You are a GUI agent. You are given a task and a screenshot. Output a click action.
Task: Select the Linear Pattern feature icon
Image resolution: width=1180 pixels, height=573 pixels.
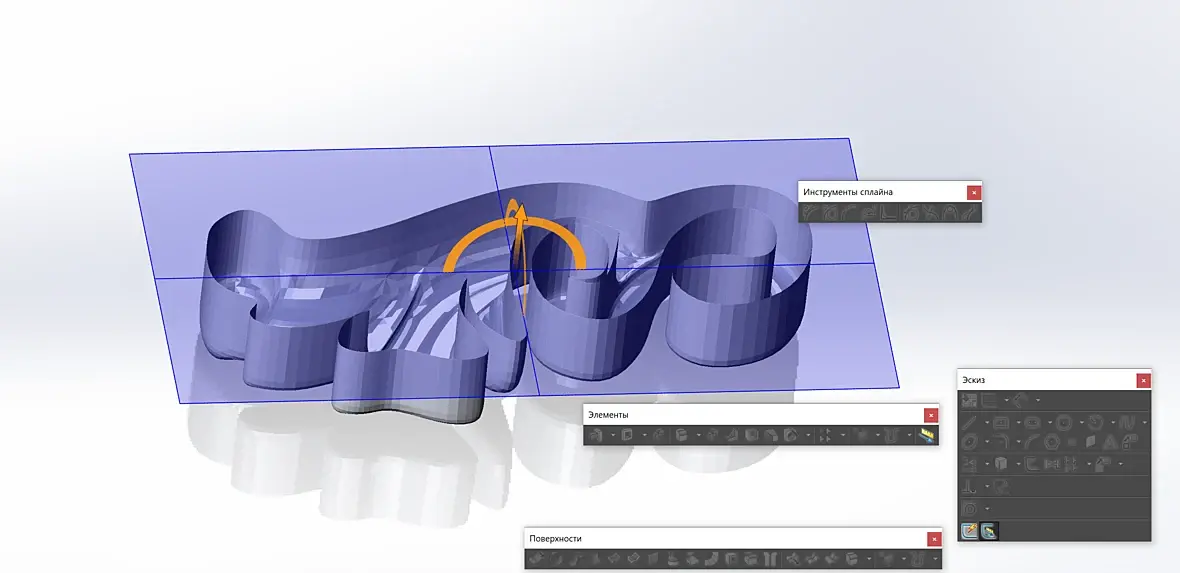[x=825, y=435]
